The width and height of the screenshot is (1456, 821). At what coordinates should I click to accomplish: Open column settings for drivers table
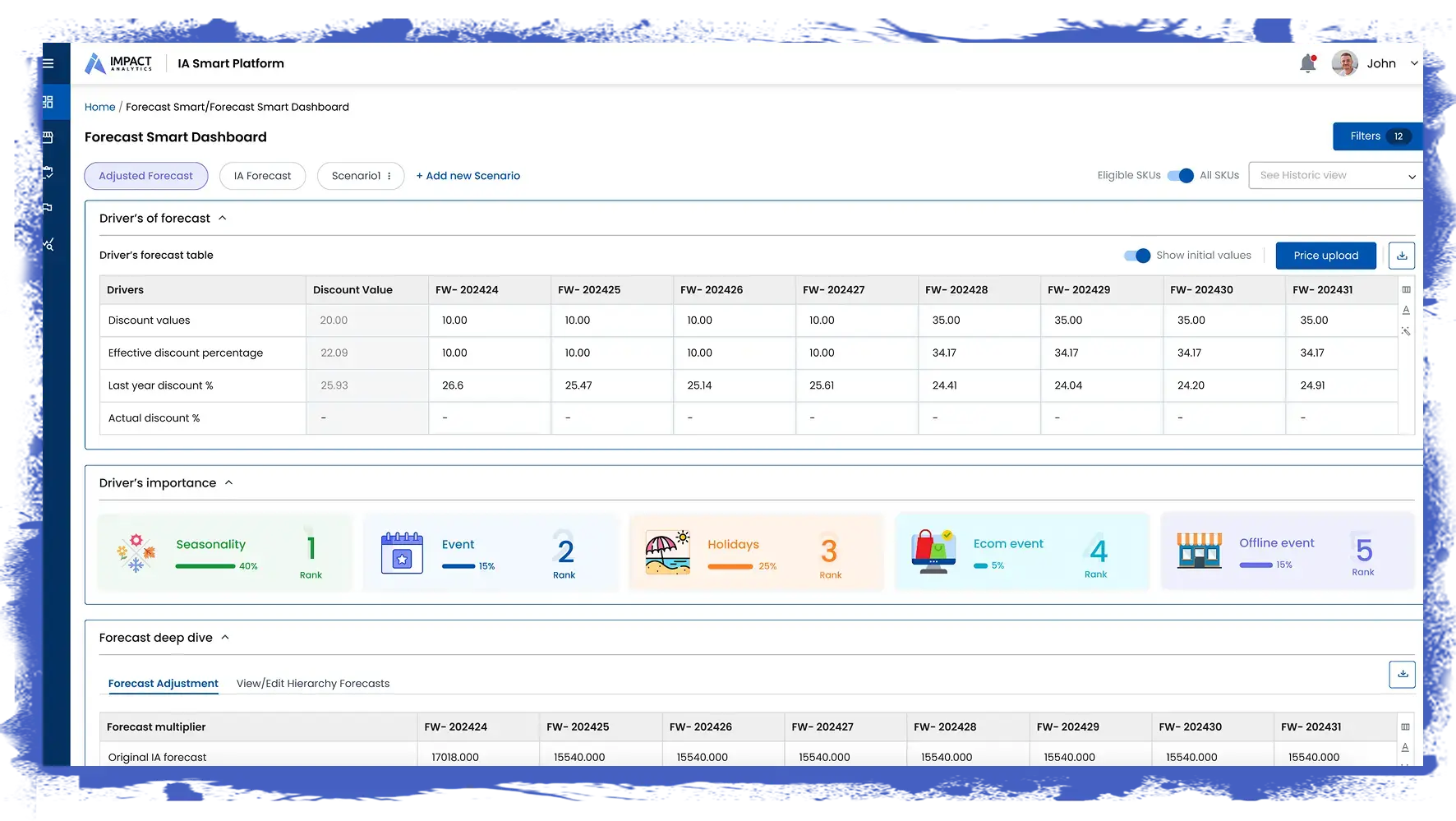point(1406,289)
